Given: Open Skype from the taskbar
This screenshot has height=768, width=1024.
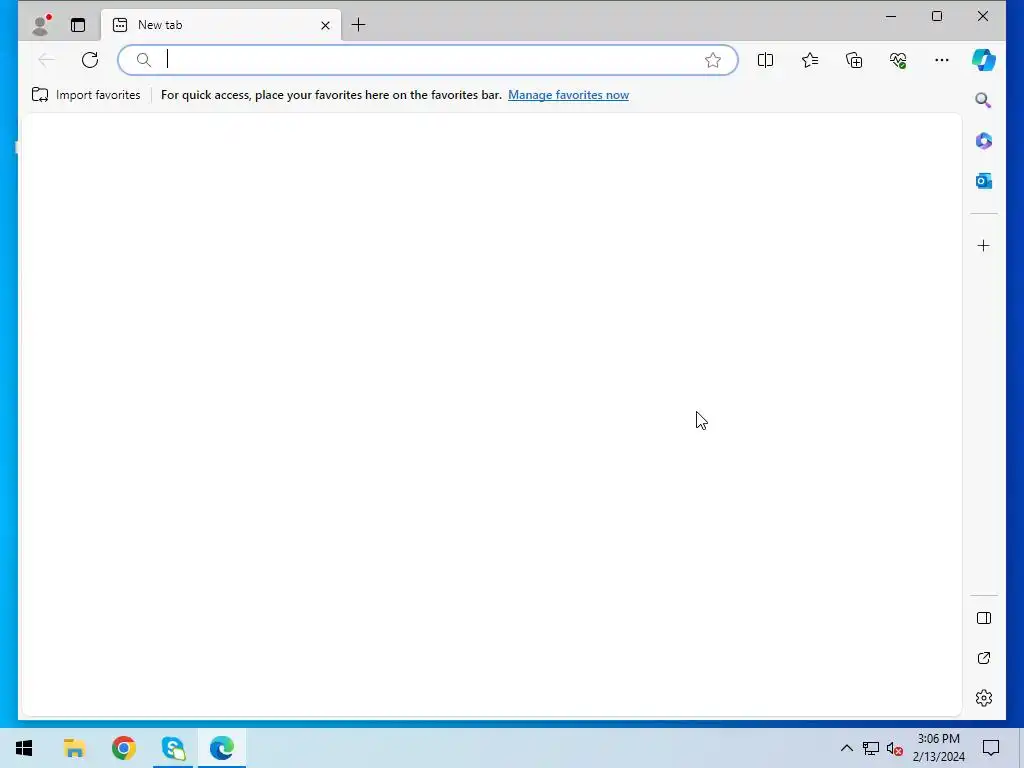Looking at the screenshot, I should coord(173,748).
